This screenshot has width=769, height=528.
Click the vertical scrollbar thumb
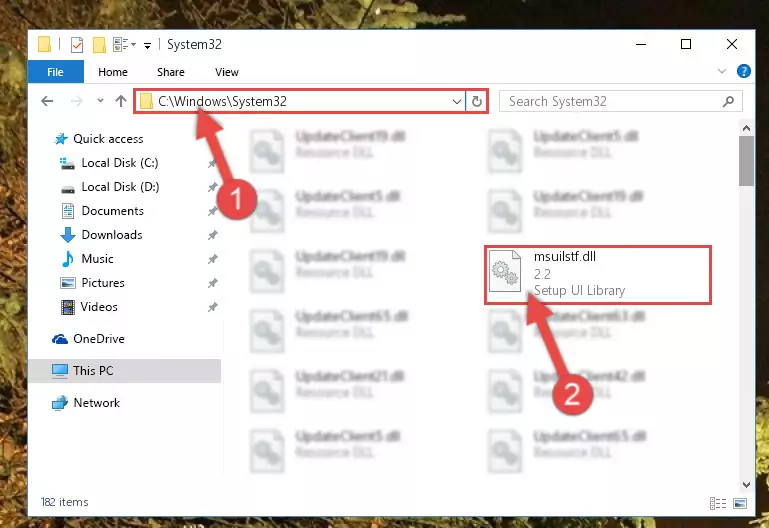coord(746,161)
